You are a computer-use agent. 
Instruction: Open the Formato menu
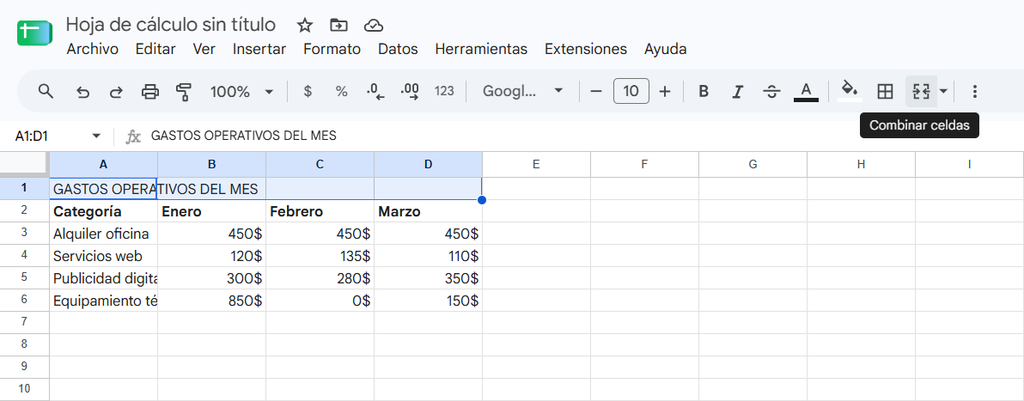332,49
